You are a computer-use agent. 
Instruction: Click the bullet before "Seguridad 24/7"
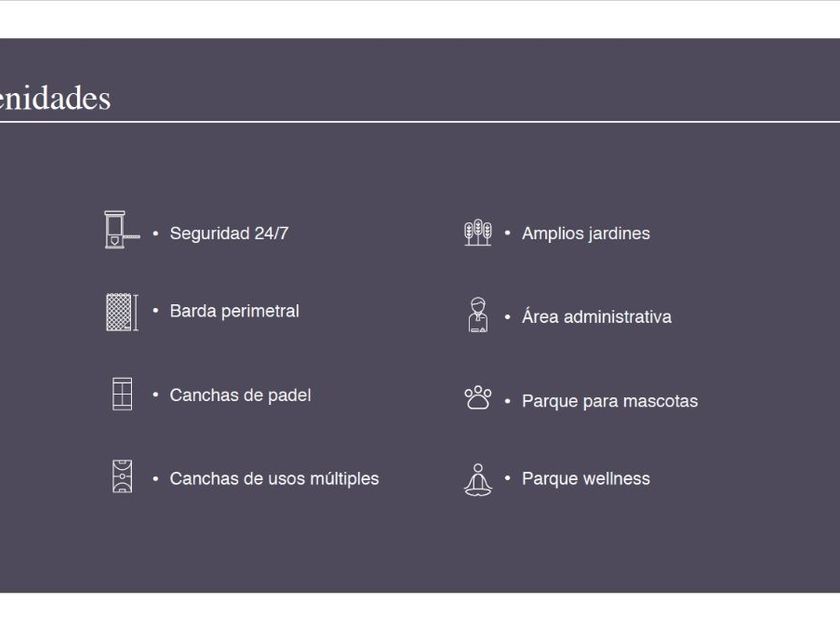click(x=156, y=233)
